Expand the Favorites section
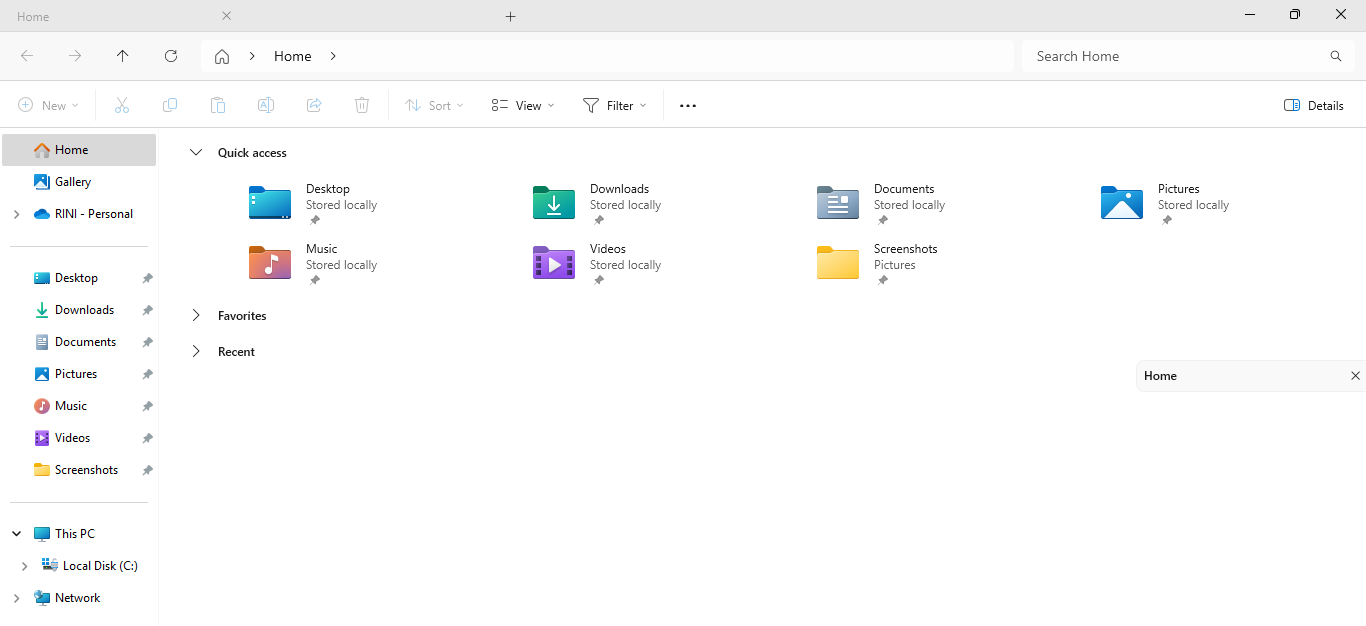The image size is (1366, 626). pos(196,316)
